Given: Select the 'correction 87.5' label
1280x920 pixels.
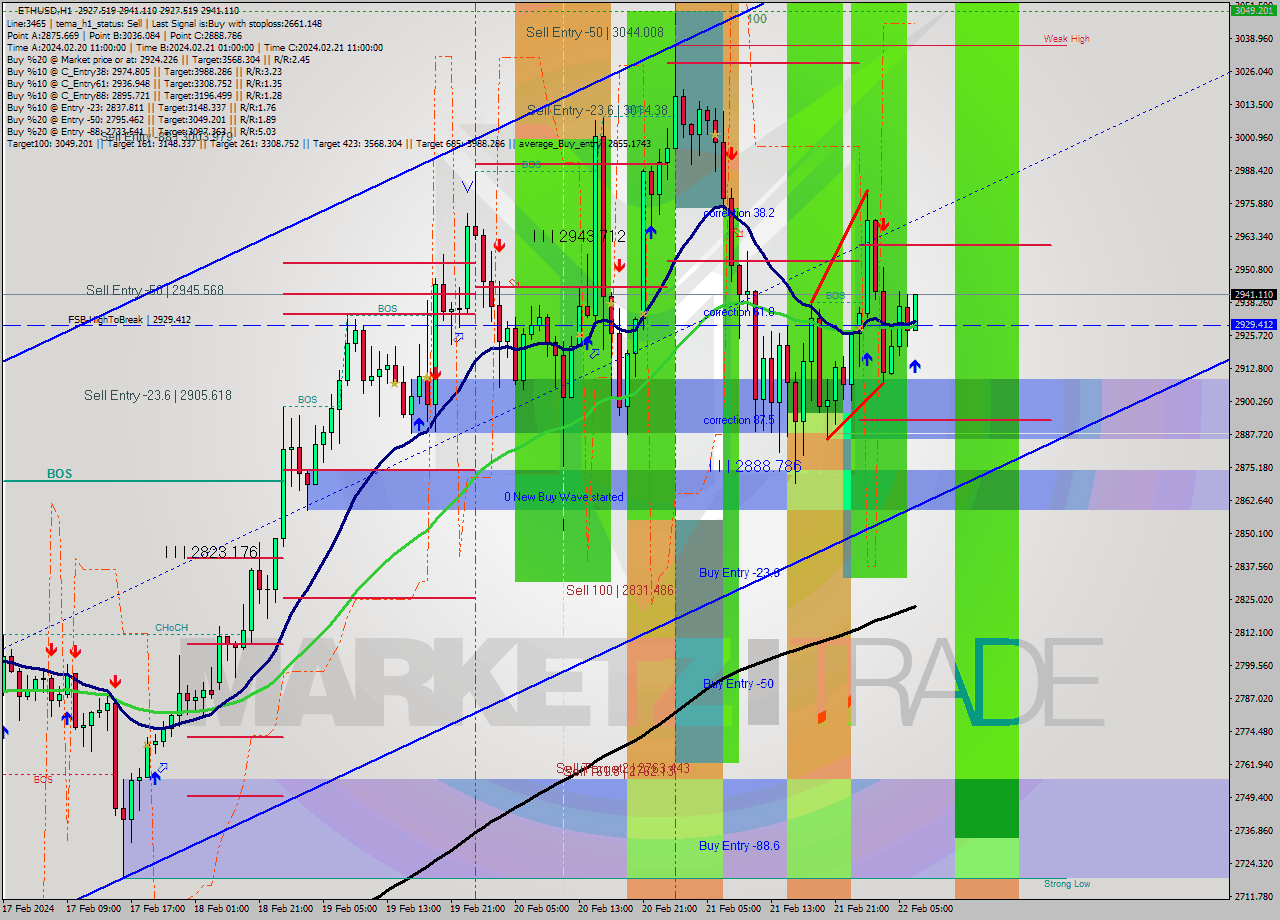Looking at the screenshot, I should click(738, 421).
